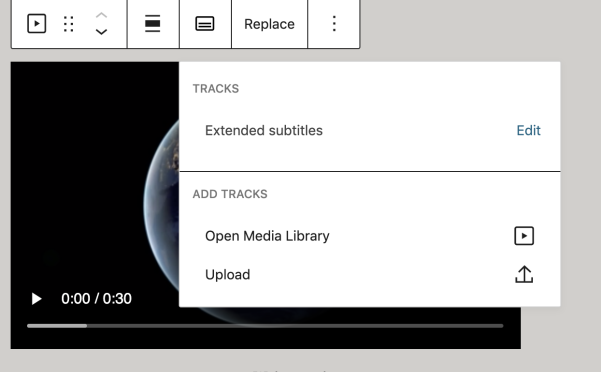Click the video progress bar
The width and height of the screenshot is (601, 372).
(265, 326)
